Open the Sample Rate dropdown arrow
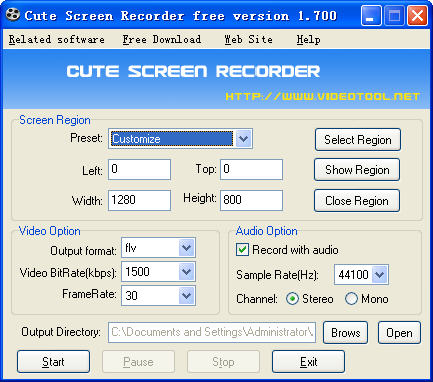This screenshot has height=382, width=433. 380,275
